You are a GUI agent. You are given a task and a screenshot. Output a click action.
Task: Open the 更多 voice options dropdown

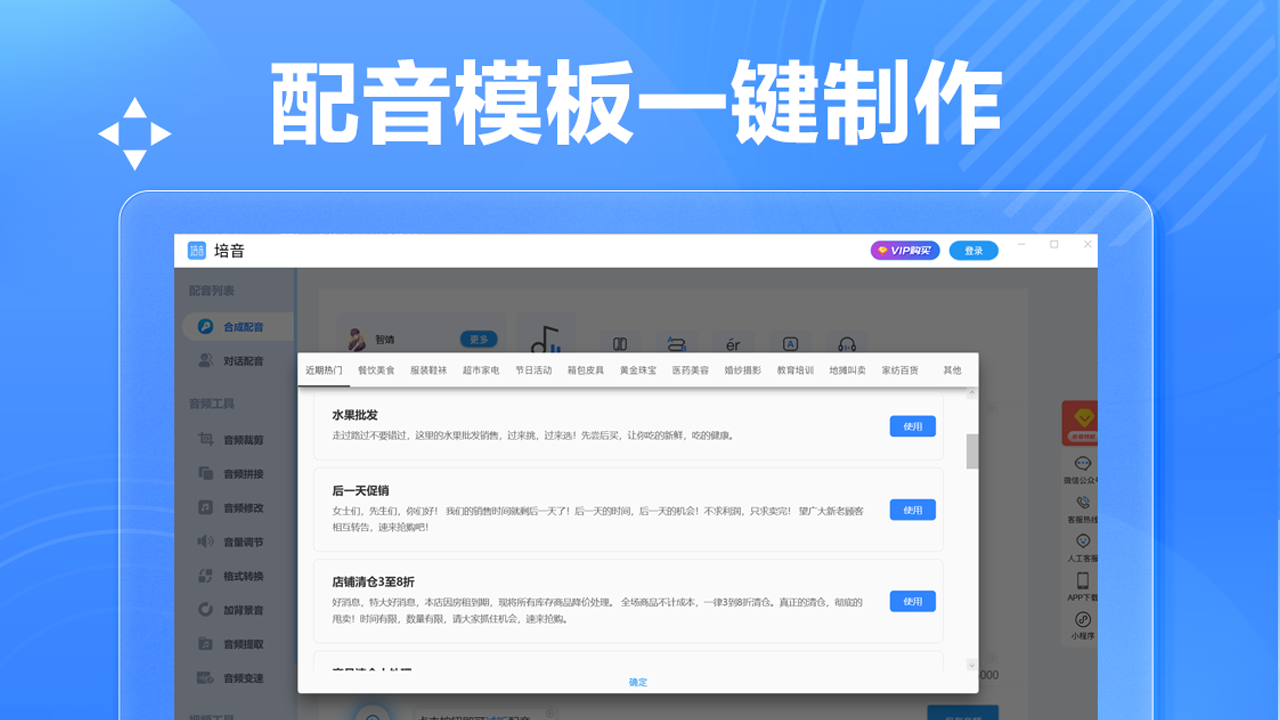point(477,338)
